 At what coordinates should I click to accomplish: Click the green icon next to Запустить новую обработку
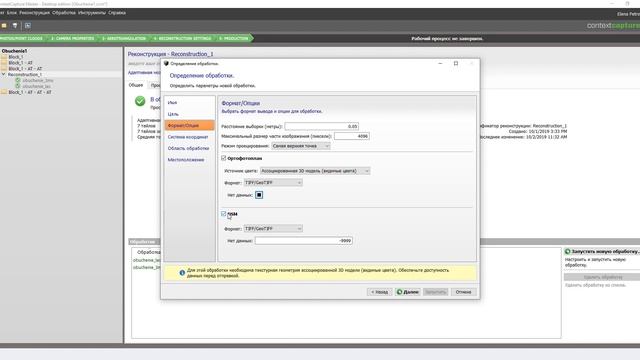567,251
